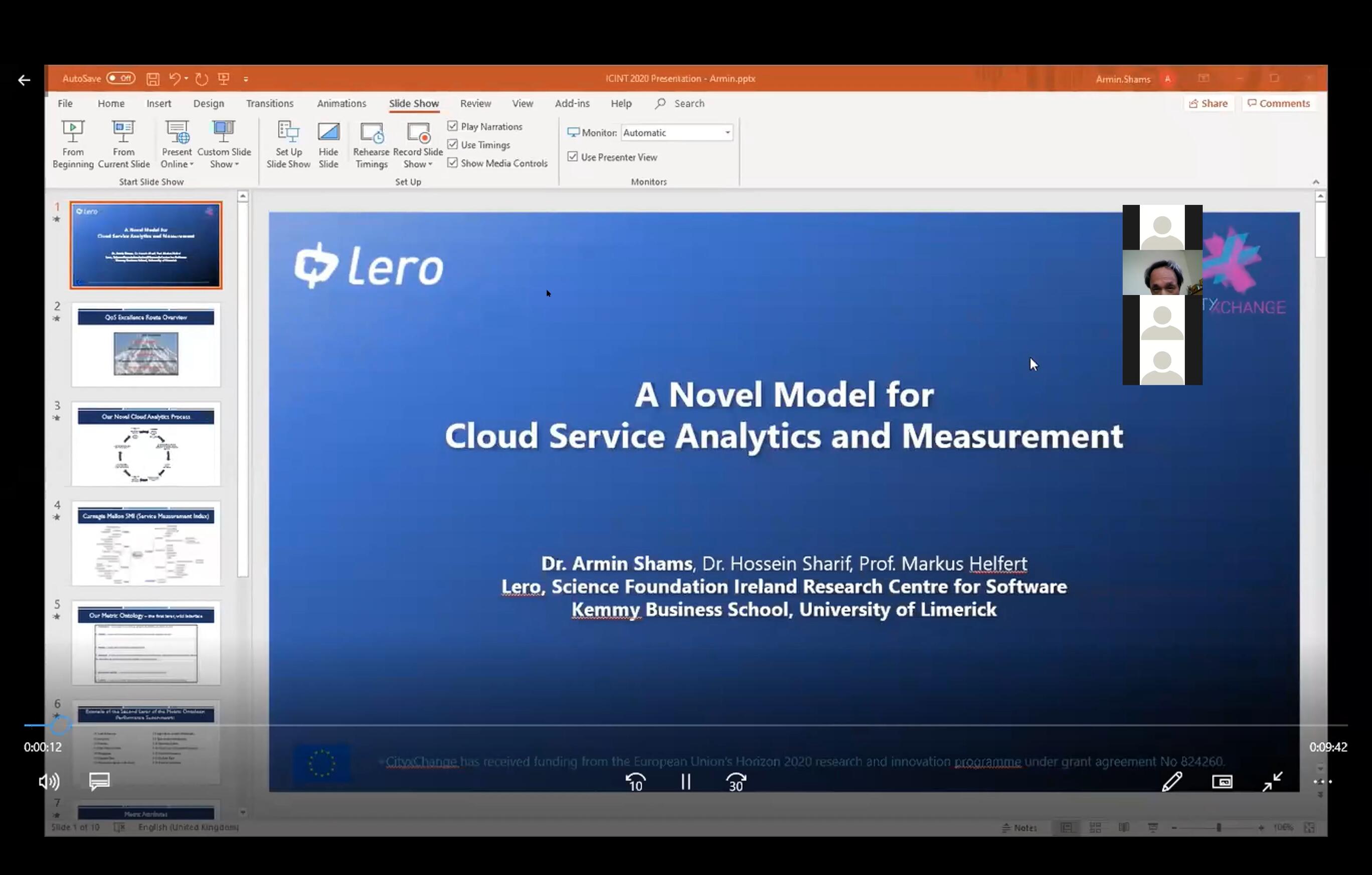Switch to mini player view
Image resolution: width=1372 pixels, height=875 pixels.
click(x=1222, y=782)
